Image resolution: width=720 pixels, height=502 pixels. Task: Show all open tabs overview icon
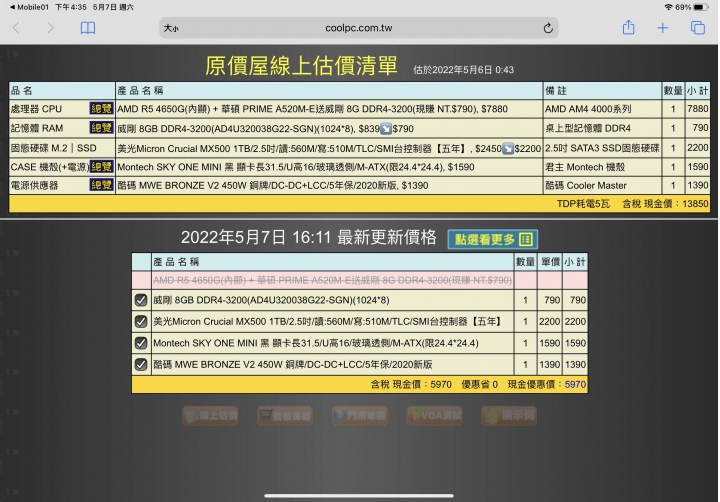698,28
